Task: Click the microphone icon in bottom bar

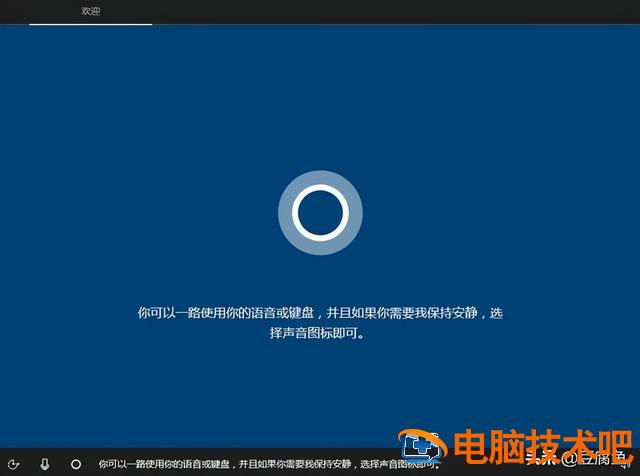Action: click(45, 464)
